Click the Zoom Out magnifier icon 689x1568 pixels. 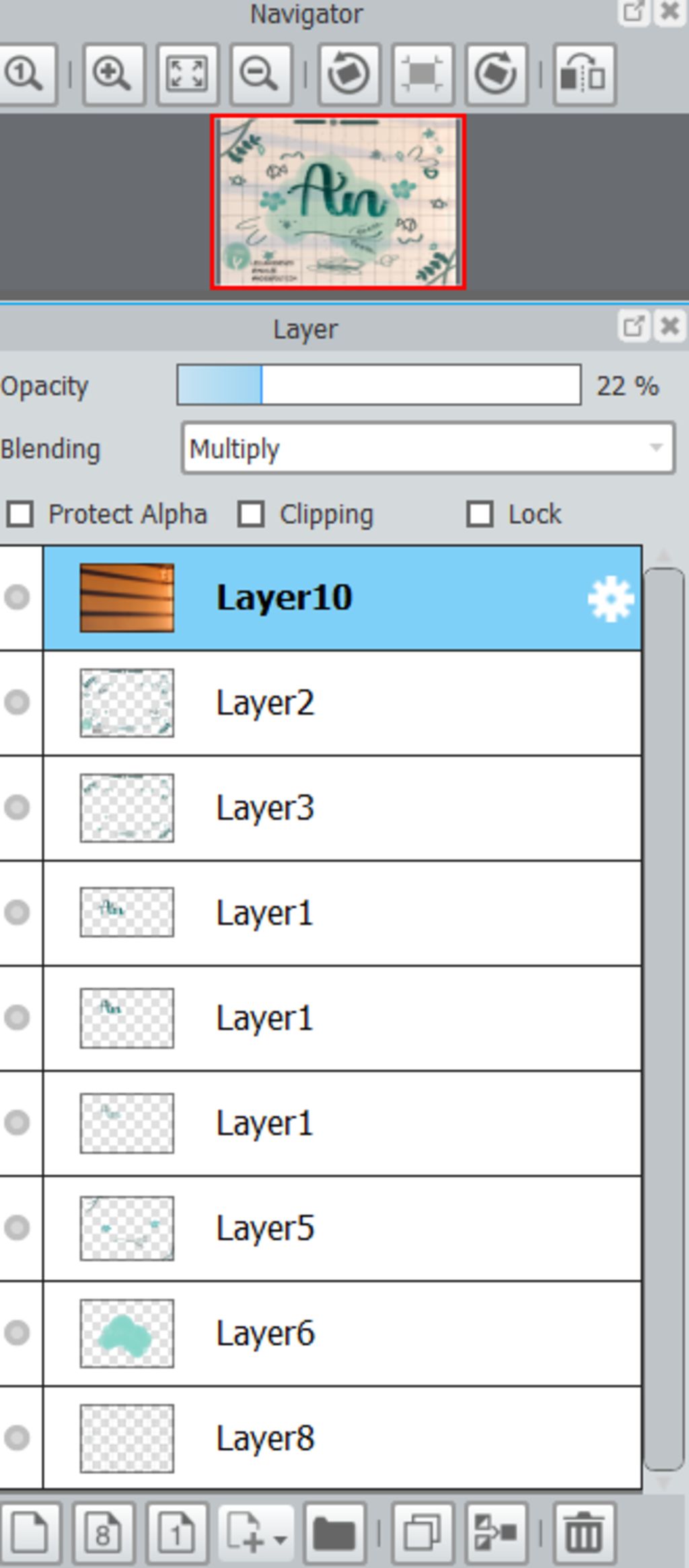pyautogui.click(x=261, y=74)
